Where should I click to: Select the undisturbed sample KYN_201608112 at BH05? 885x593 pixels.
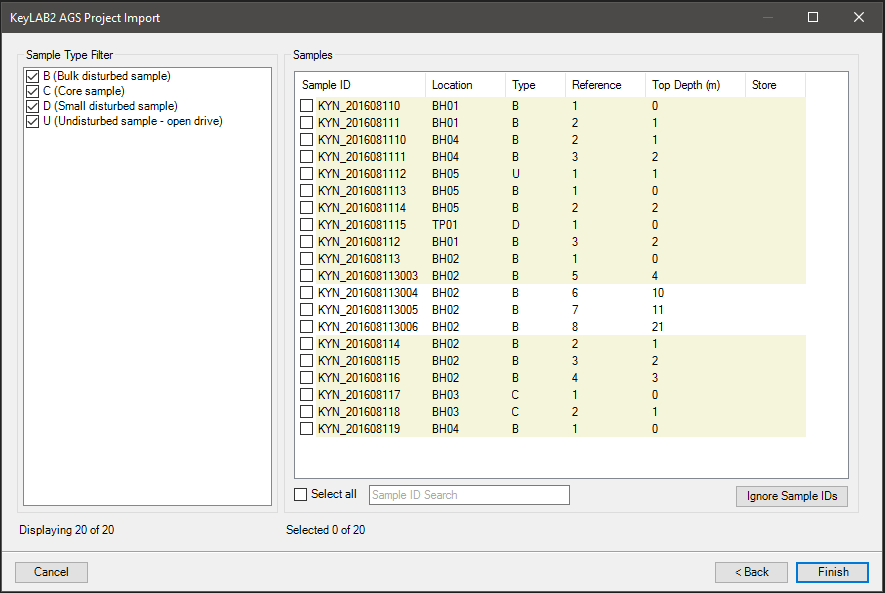[306, 173]
